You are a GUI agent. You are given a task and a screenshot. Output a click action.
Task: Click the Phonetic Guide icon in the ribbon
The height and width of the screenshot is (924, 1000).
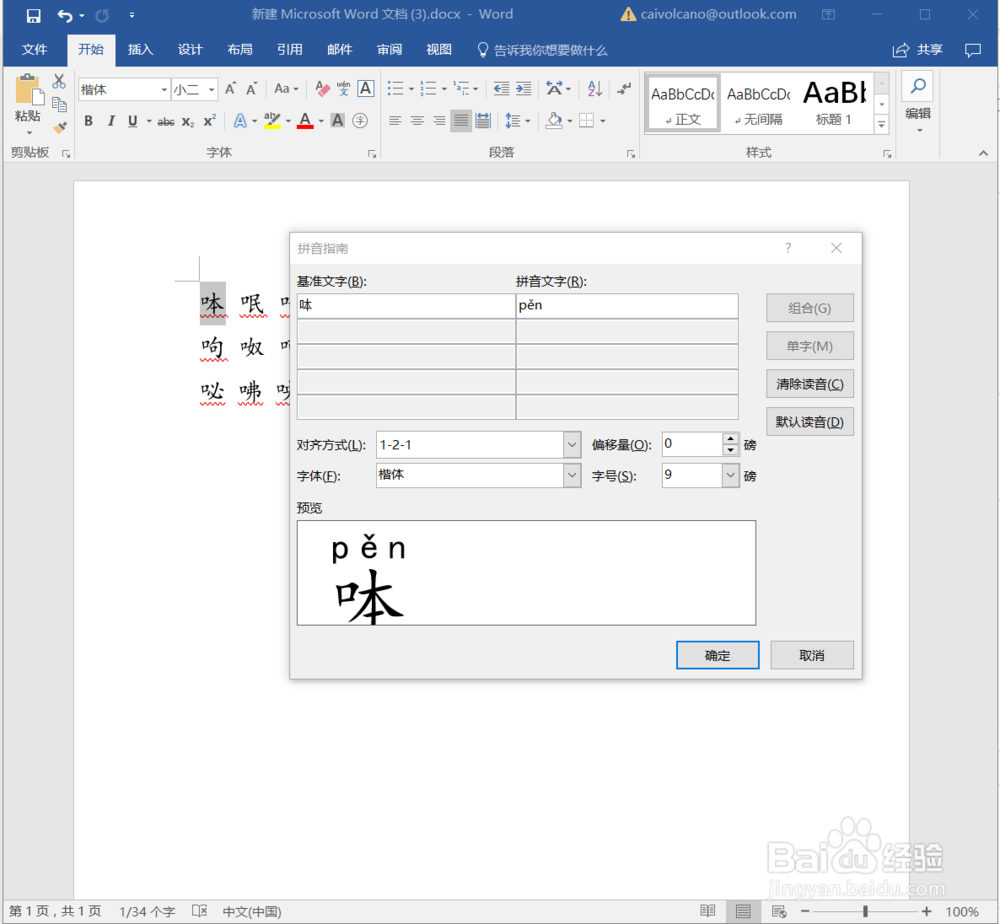pyautogui.click(x=342, y=88)
